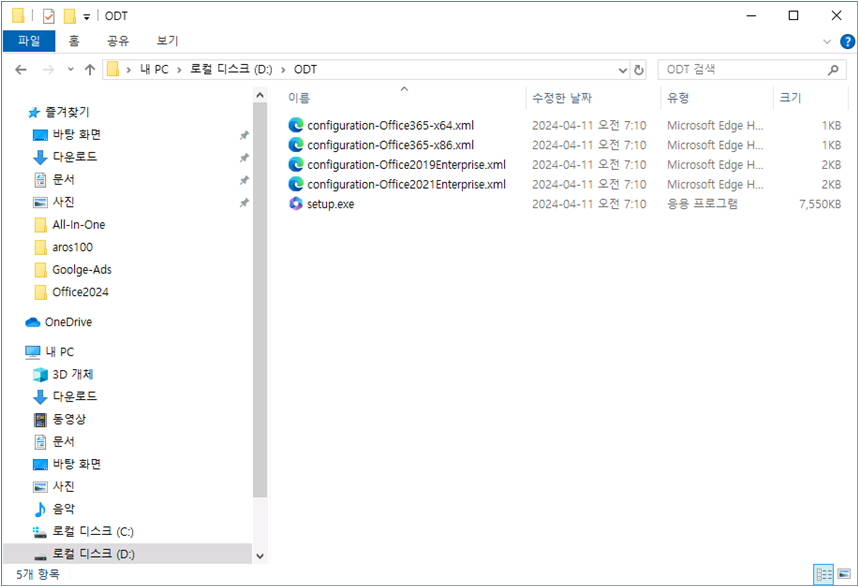859x587 pixels.
Task: Open 로컬 디스크 (D:) in sidebar
Action: [83, 554]
